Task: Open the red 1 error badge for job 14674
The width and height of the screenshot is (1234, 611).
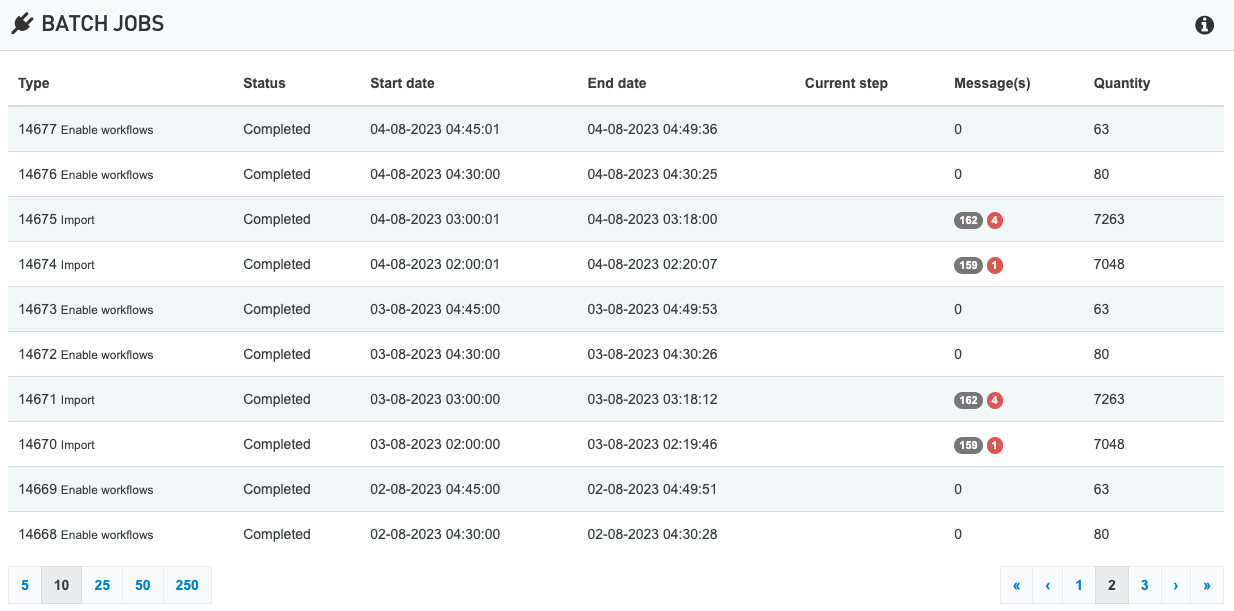Action: tap(995, 265)
